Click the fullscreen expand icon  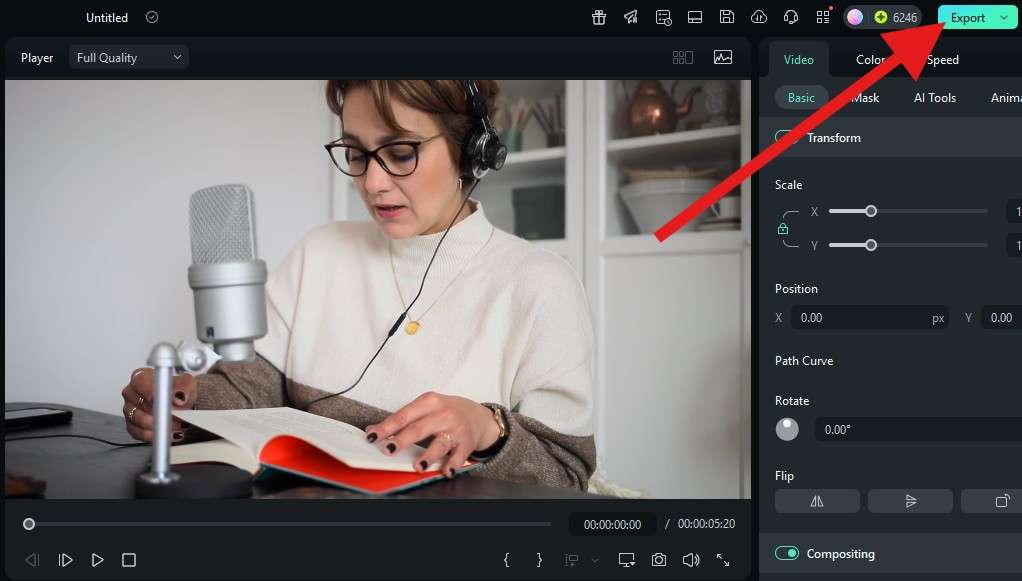(723, 560)
